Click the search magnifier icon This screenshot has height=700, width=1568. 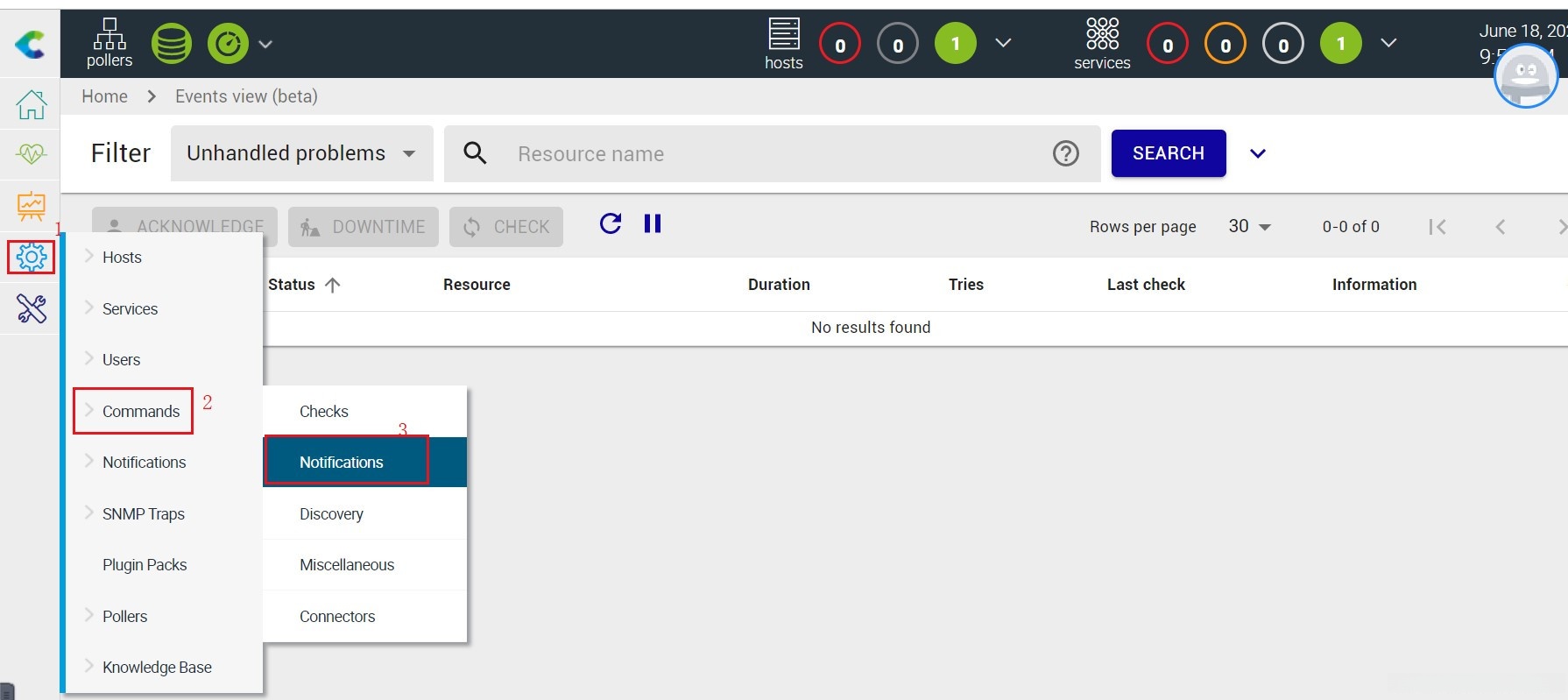[475, 153]
